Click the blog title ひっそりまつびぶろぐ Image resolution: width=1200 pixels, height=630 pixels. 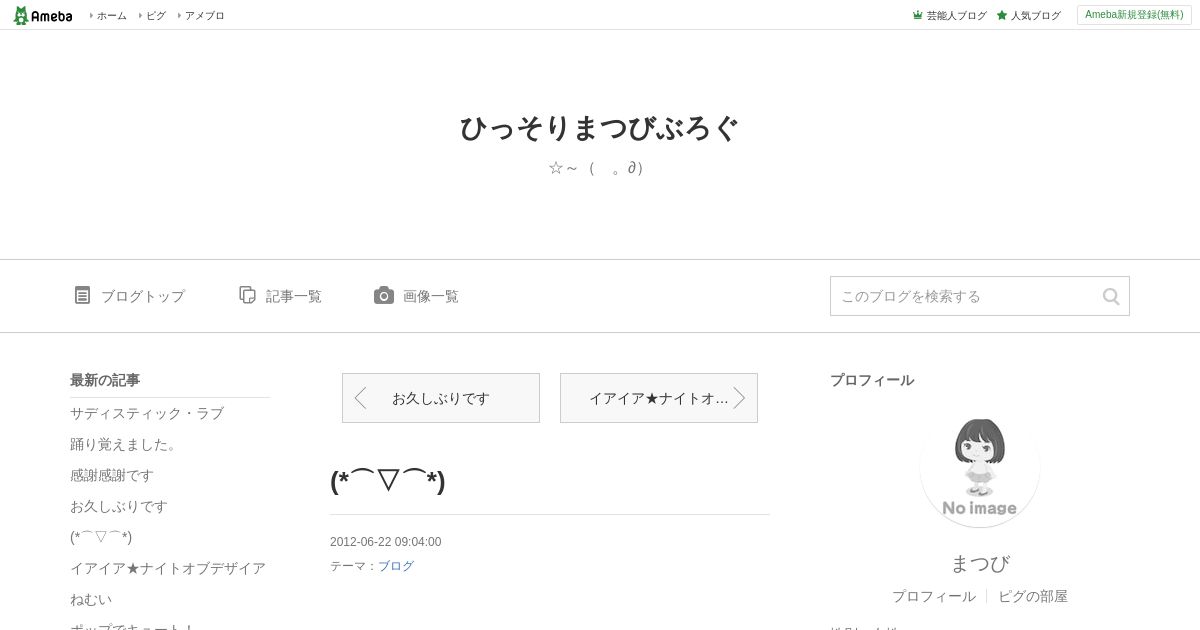pyautogui.click(x=600, y=129)
